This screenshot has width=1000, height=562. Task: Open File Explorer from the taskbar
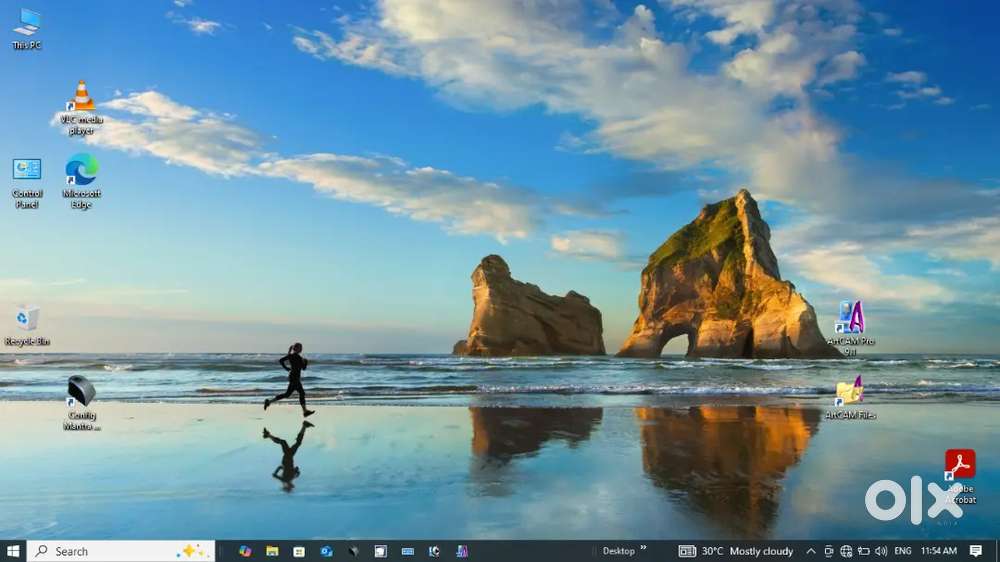(x=272, y=551)
